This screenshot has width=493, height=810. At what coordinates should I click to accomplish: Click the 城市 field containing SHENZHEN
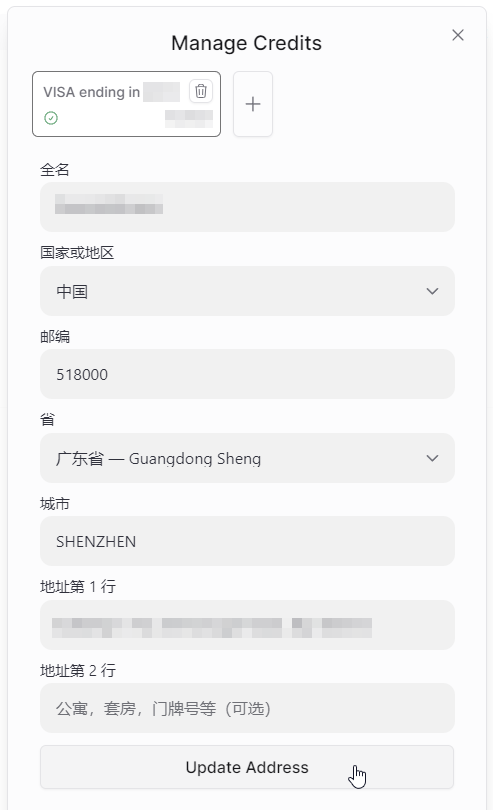point(247,541)
